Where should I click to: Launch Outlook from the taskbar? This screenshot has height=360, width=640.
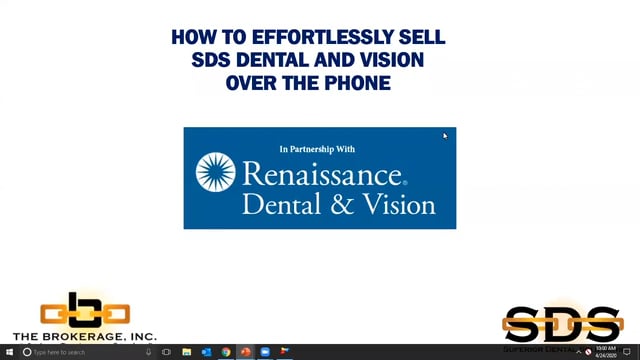point(206,352)
